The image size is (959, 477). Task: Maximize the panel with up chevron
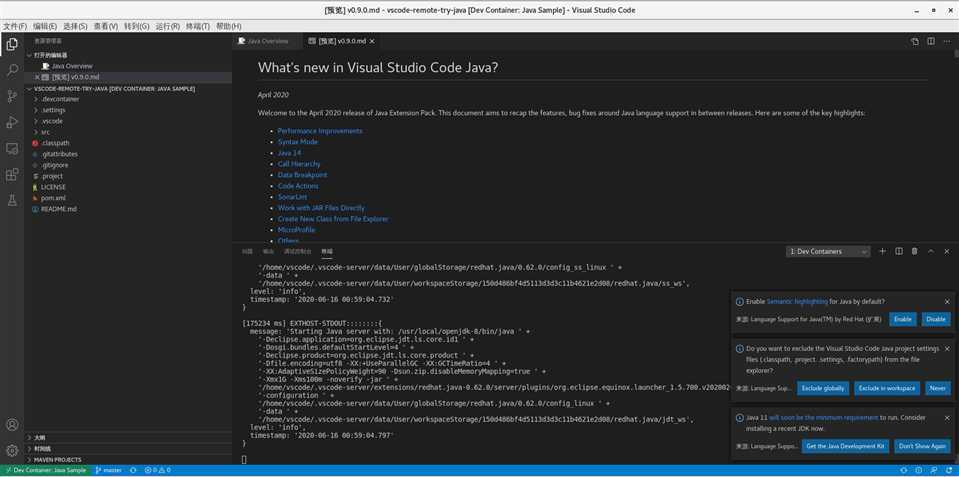[931, 251]
